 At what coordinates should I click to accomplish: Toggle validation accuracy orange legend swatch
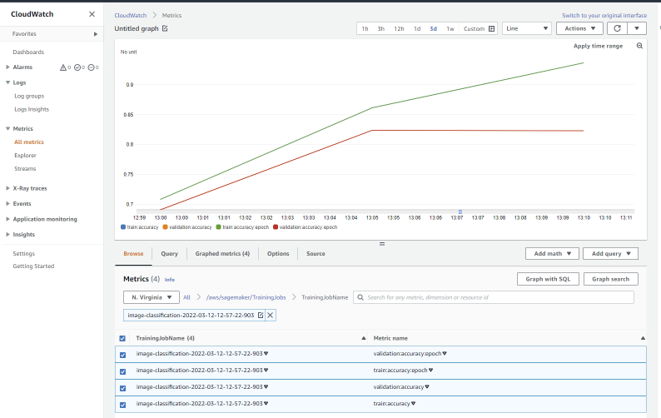click(165, 227)
